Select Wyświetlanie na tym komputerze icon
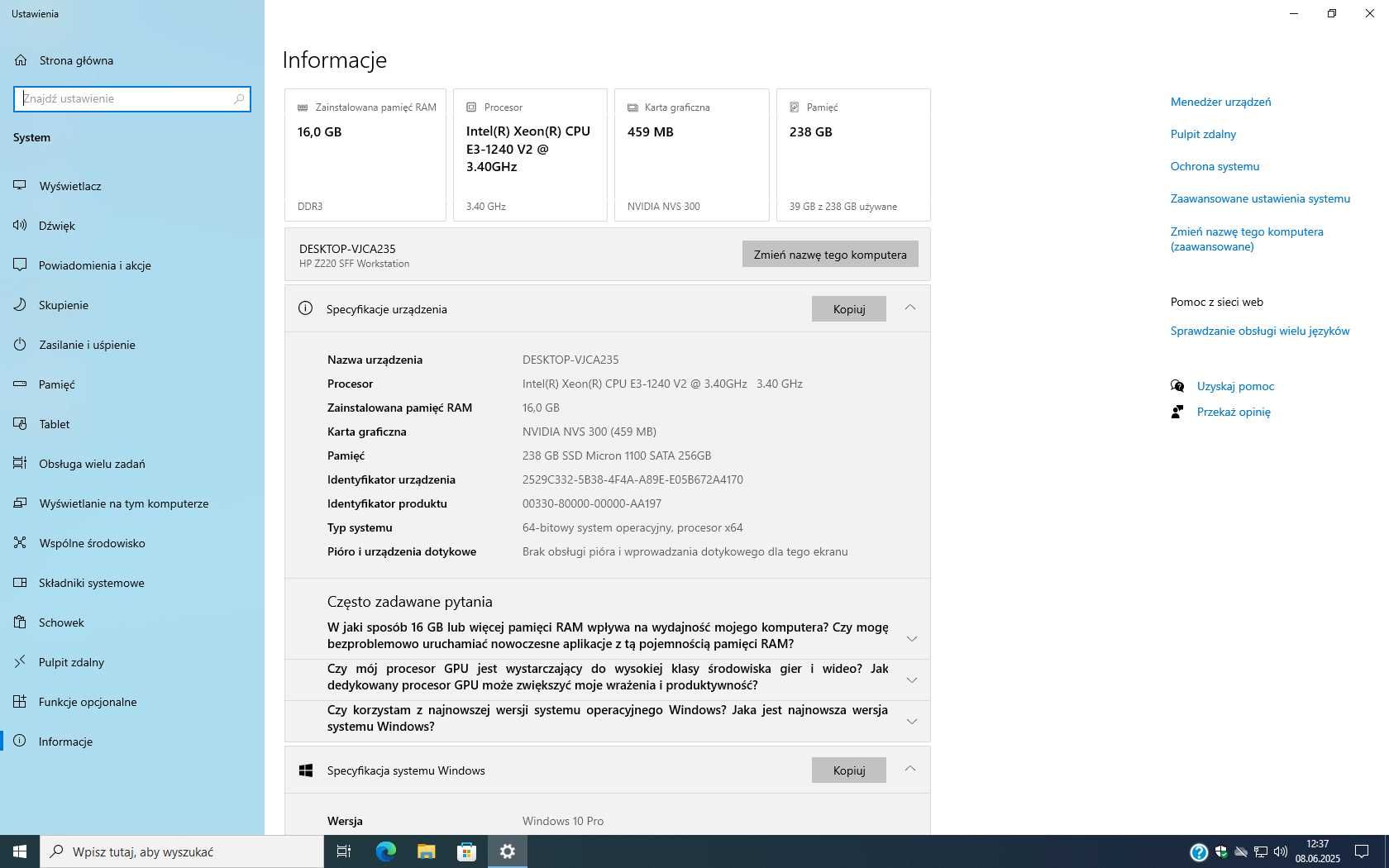The width and height of the screenshot is (1389, 868). 20,503
